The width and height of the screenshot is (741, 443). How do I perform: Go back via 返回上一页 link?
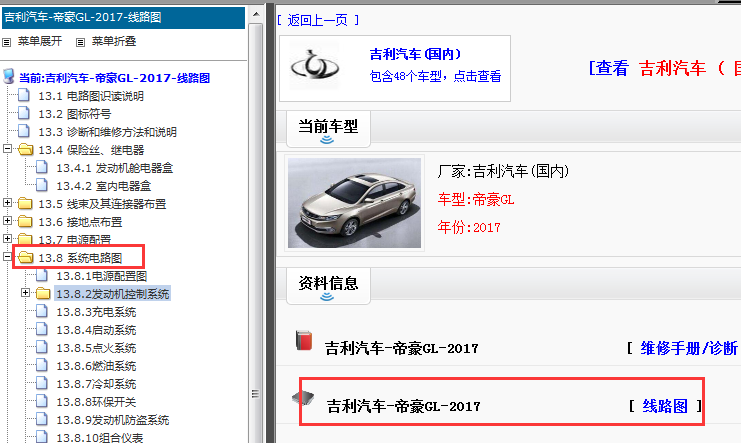tap(318, 20)
